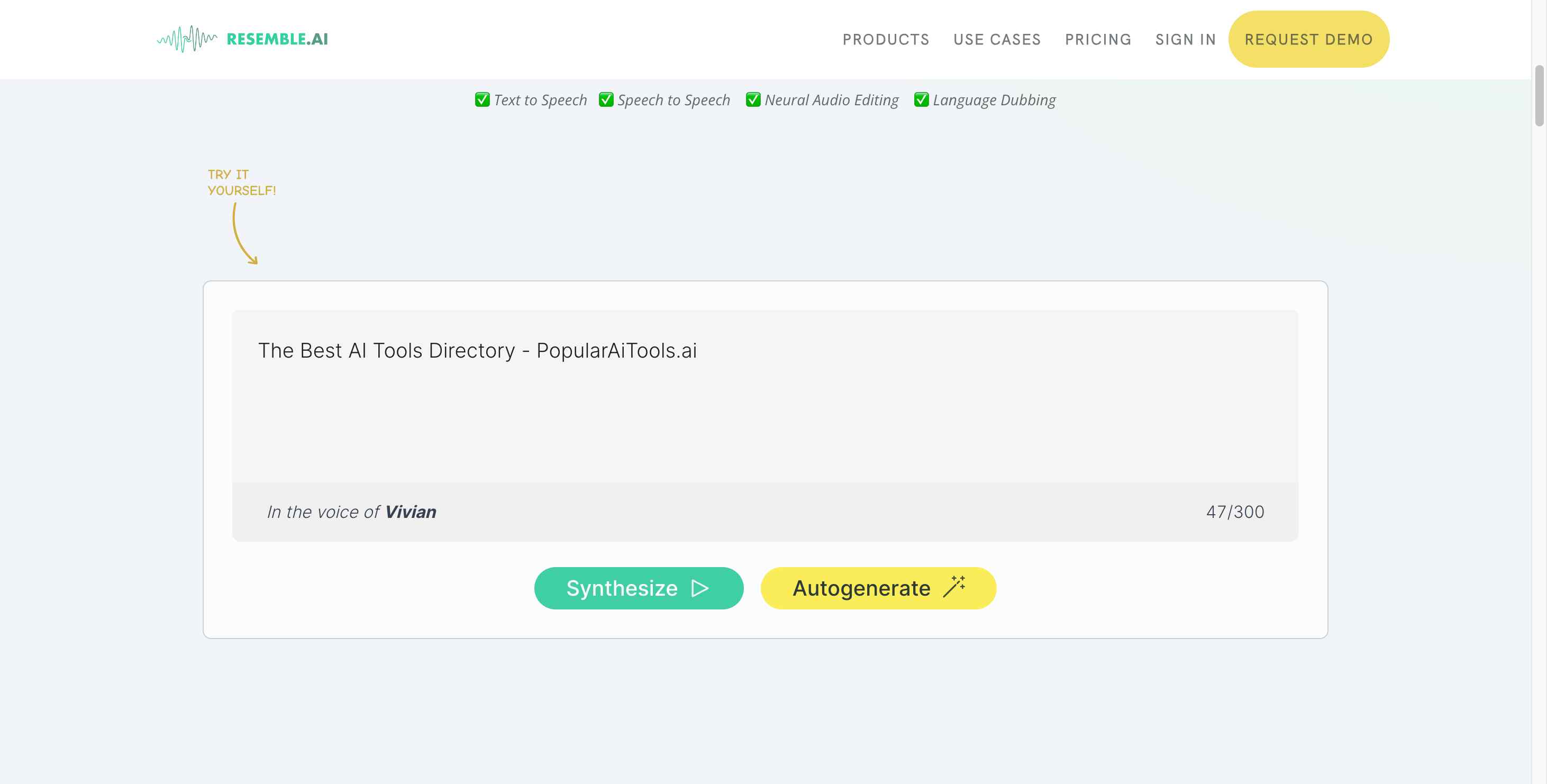The image size is (1547, 784).
Task: Click the Speech to Speech checkmark icon
Action: tap(606, 99)
